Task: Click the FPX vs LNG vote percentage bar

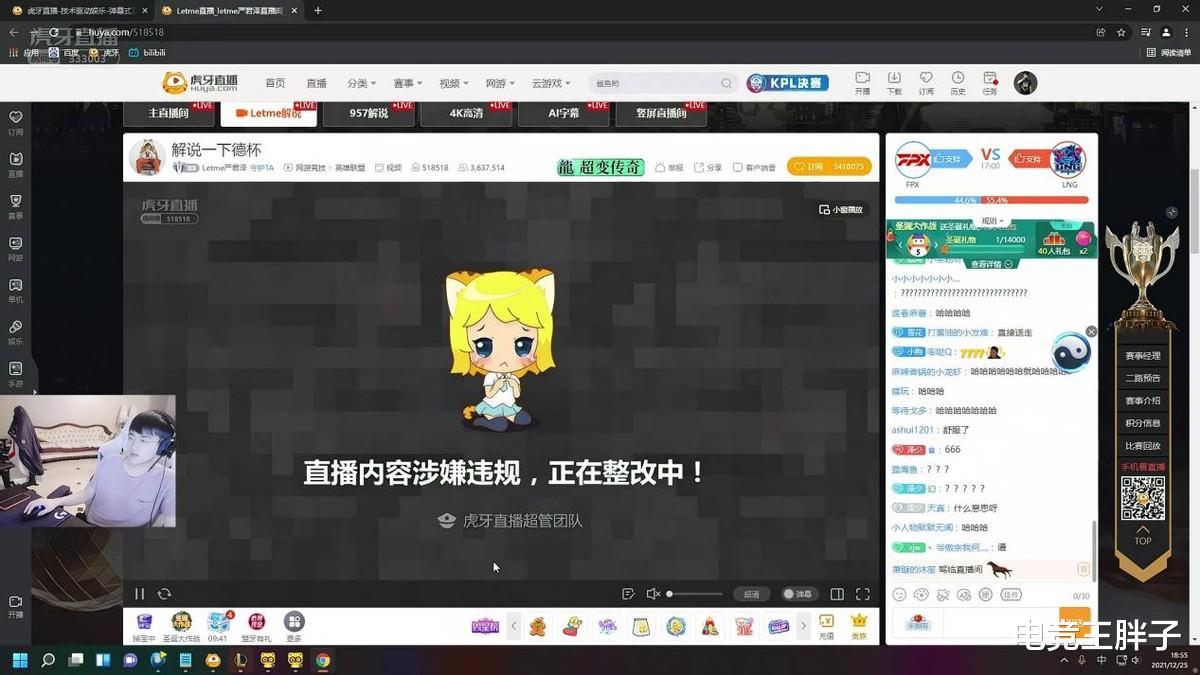Action: (x=991, y=200)
